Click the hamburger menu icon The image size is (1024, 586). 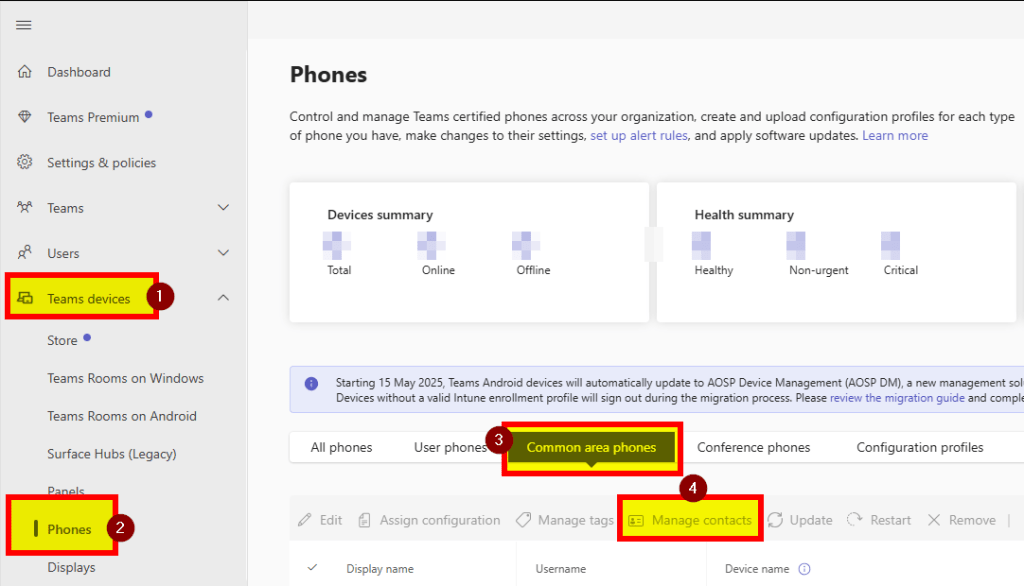coord(24,25)
